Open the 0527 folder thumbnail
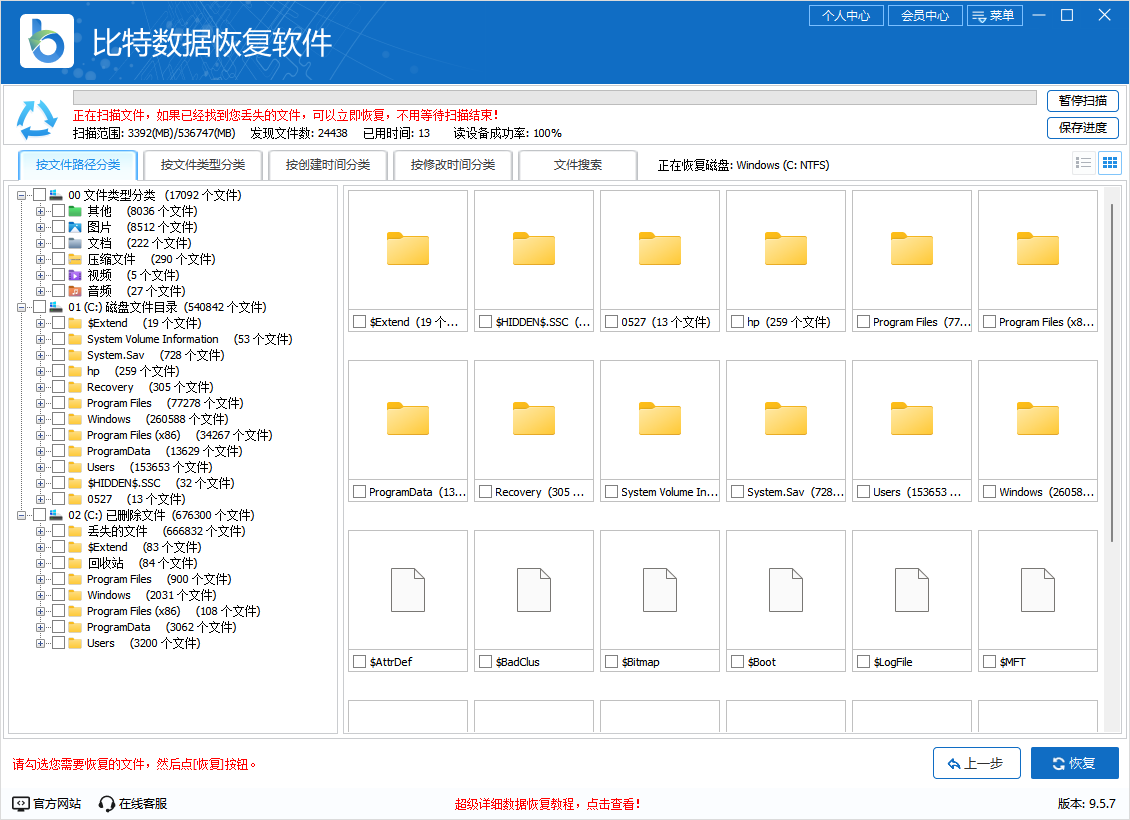 (x=659, y=248)
